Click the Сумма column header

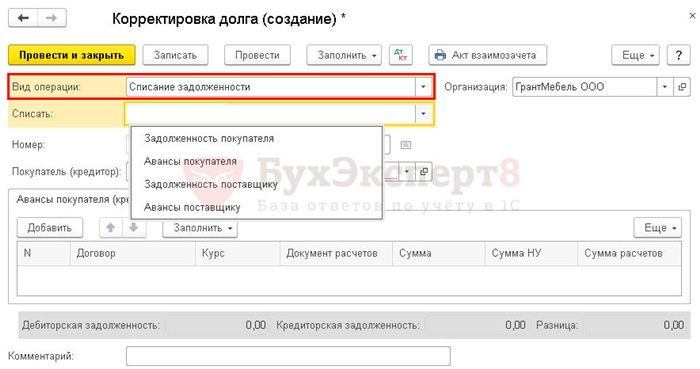439,253
